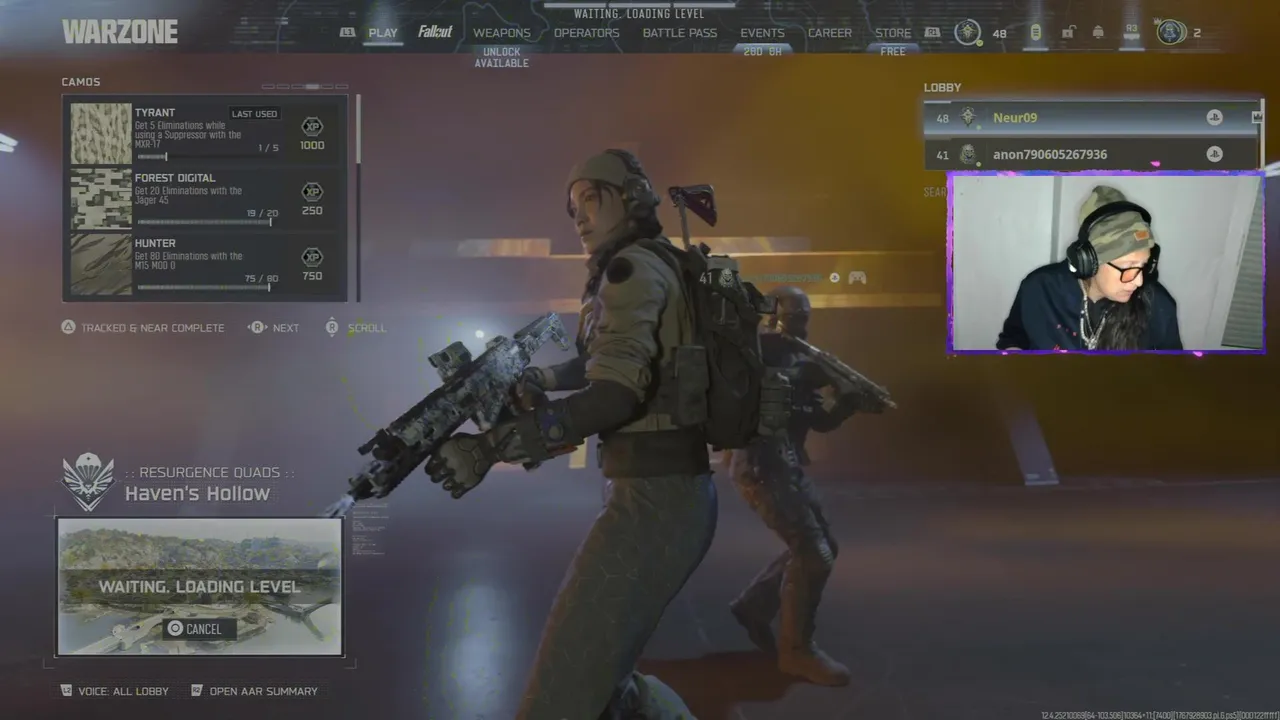Click the TRACKED & NEAR COMPLETE label

point(153,328)
